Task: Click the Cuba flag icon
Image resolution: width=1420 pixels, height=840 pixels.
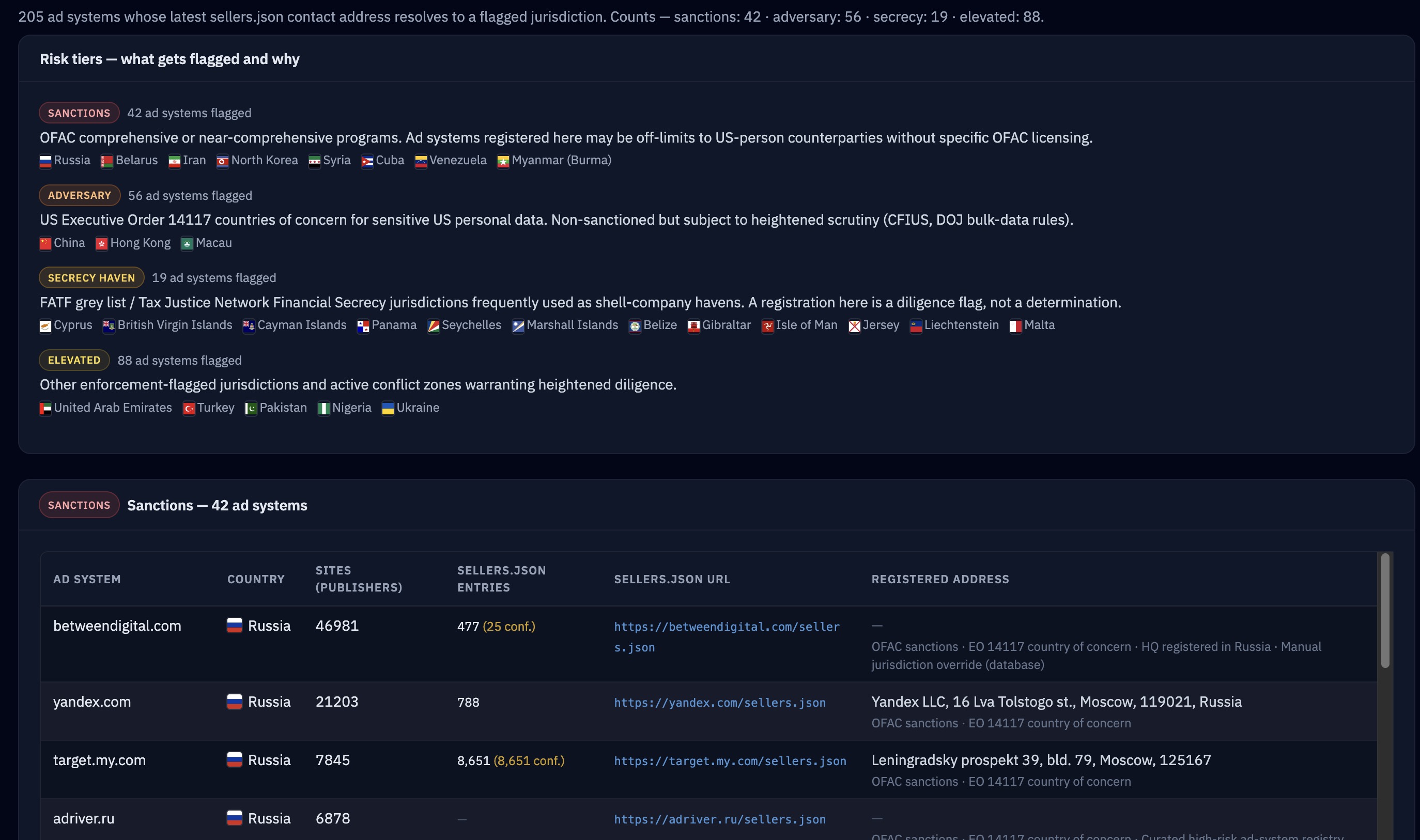Action: pos(367,161)
